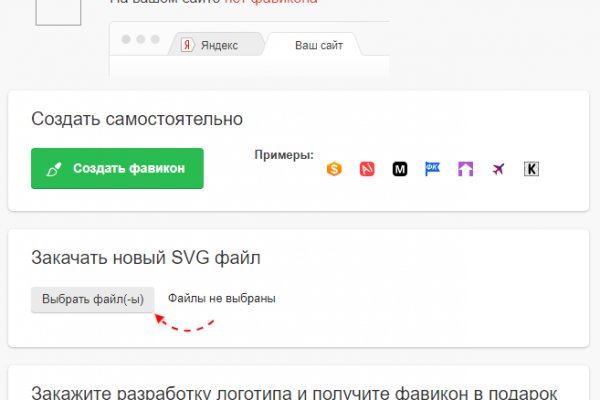Image resolution: width=600 pixels, height=400 pixels.
Task: Click the Выбрать файл(-ы) upload button
Action: pos(93,299)
